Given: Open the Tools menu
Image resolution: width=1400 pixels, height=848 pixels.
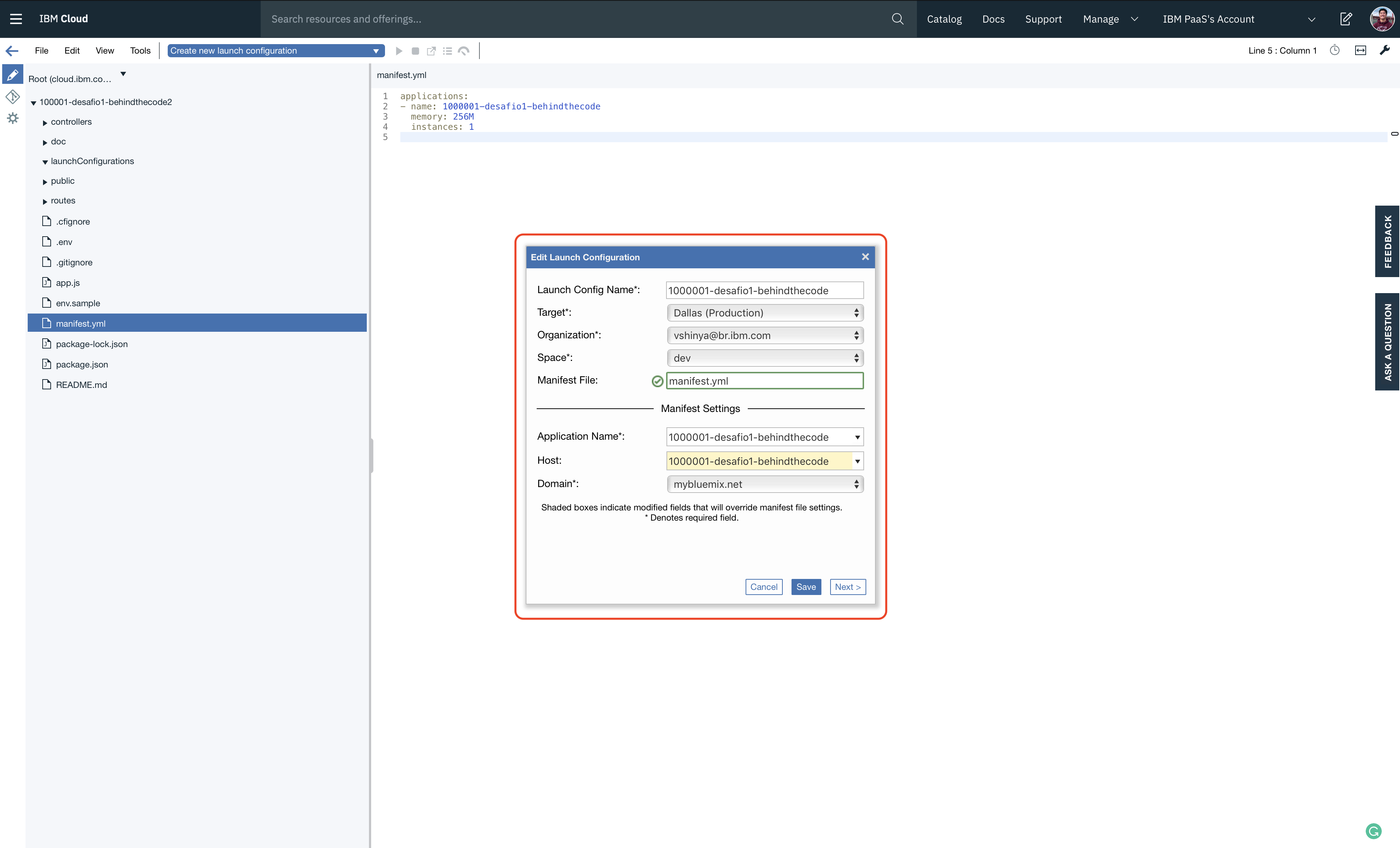Looking at the screenshot, I should (x=140, y=51).
